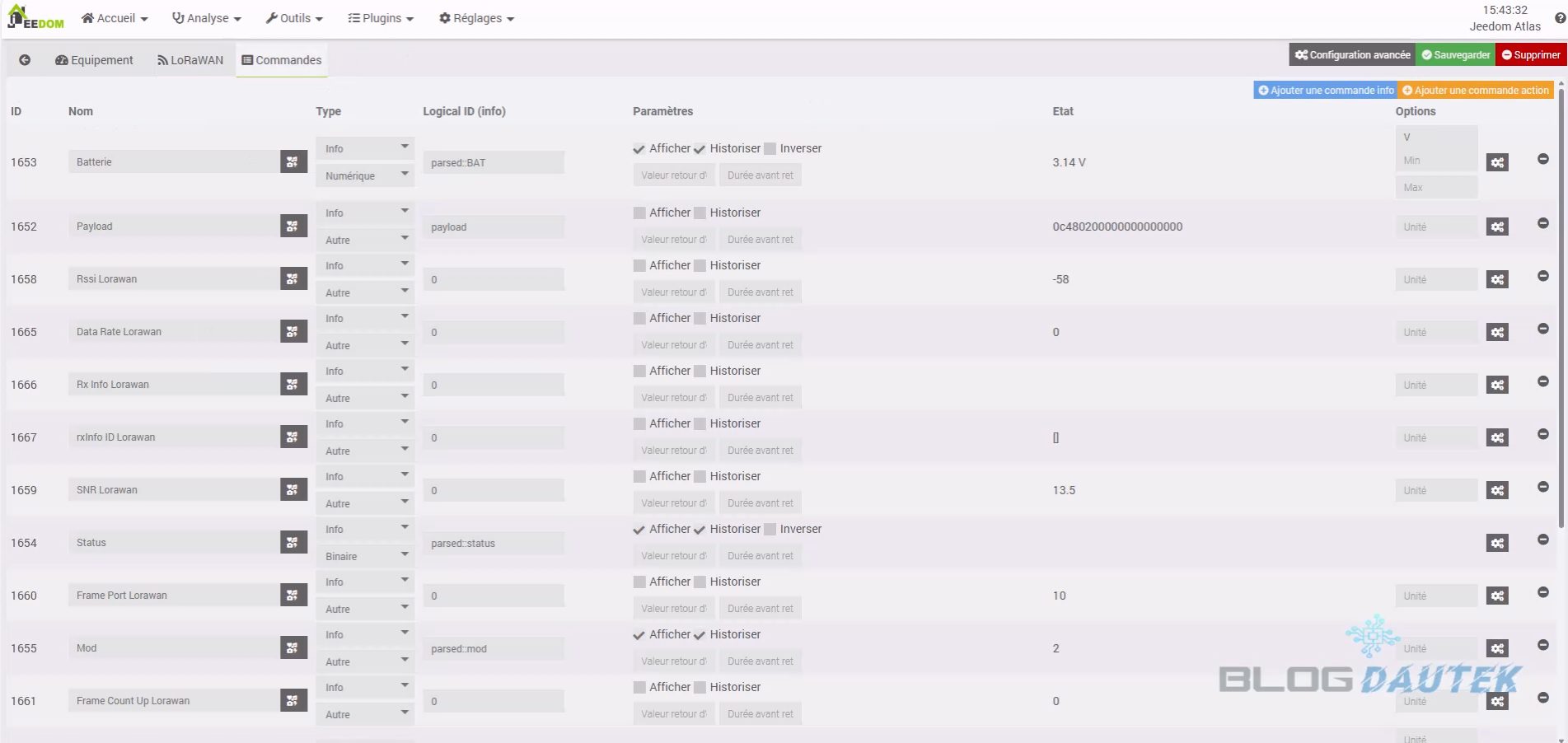Open the Info type dropdown for Mod
Image resolution: width=1568 pixels, height=743 pixels.
(x=364, y=635)
